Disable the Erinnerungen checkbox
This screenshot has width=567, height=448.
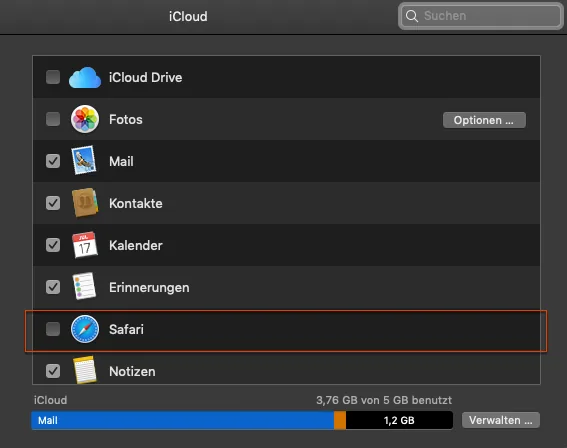tap(53, 287)
